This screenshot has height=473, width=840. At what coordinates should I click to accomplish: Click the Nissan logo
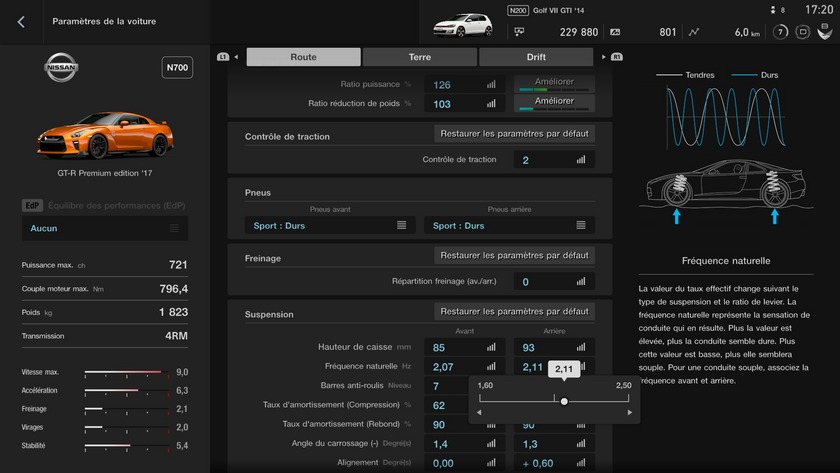[x=61, y=67]
